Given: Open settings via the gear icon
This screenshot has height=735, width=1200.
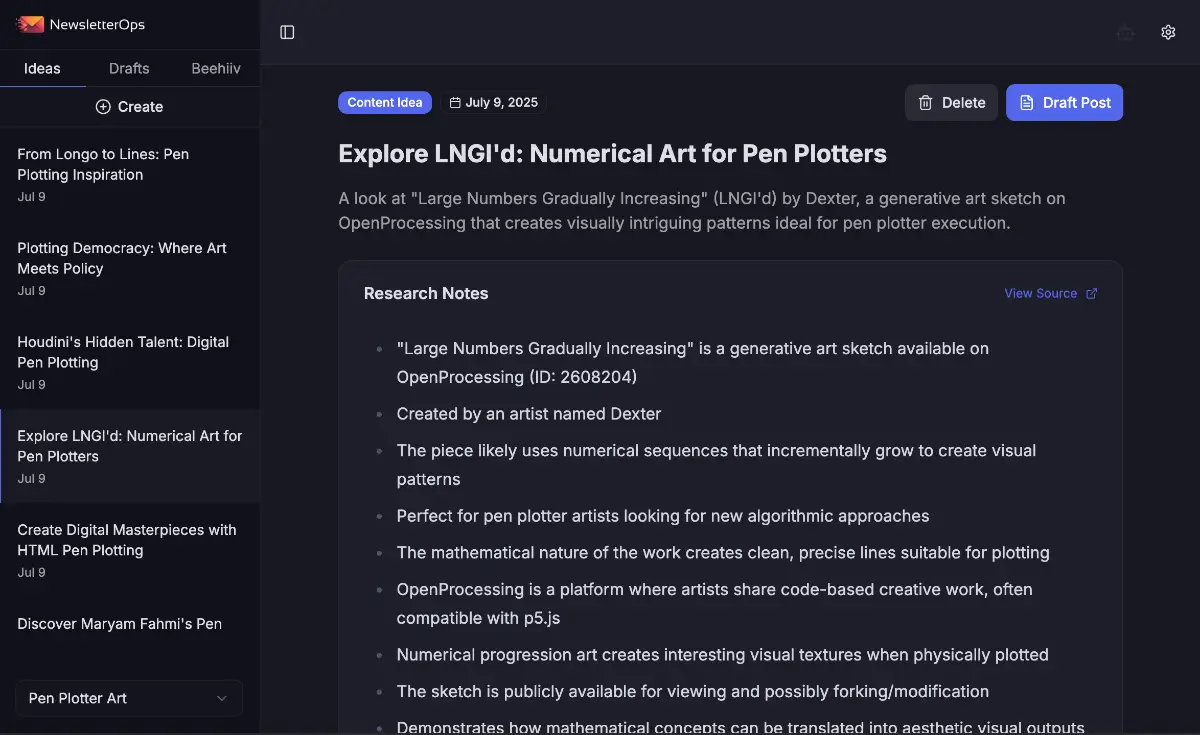Looking at the screenshot, I should [x=1168, y=32].
